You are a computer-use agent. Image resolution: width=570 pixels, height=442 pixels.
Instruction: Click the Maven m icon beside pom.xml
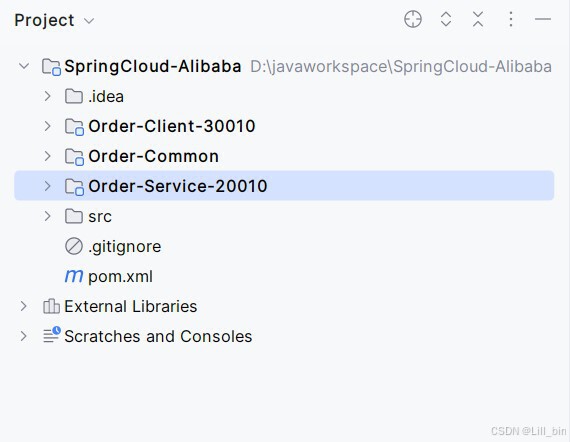coord(74,276)
